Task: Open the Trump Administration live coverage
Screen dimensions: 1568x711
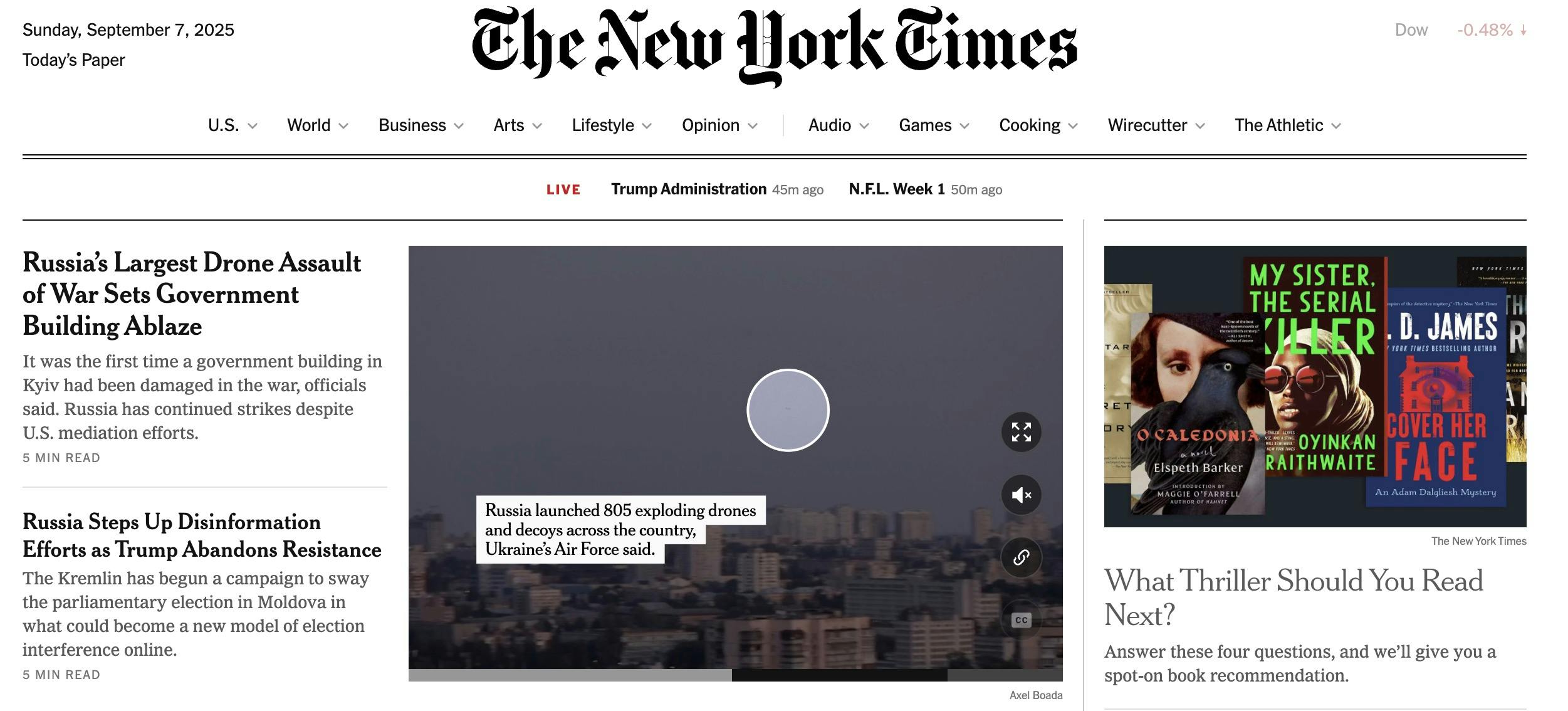Action: click(687, 189)
